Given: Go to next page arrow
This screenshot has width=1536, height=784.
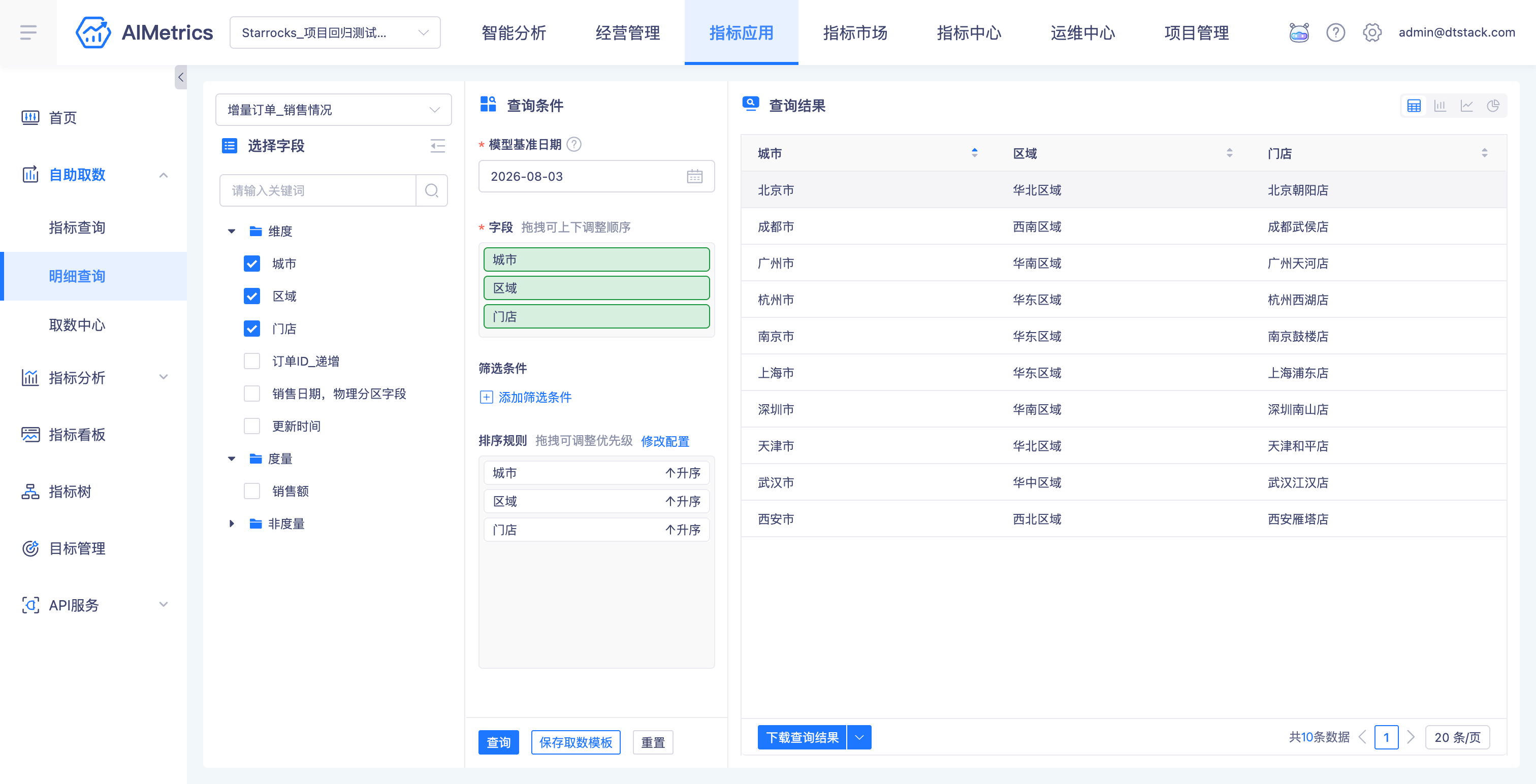Looking at the screenshot, I should tap(1411, 737).
